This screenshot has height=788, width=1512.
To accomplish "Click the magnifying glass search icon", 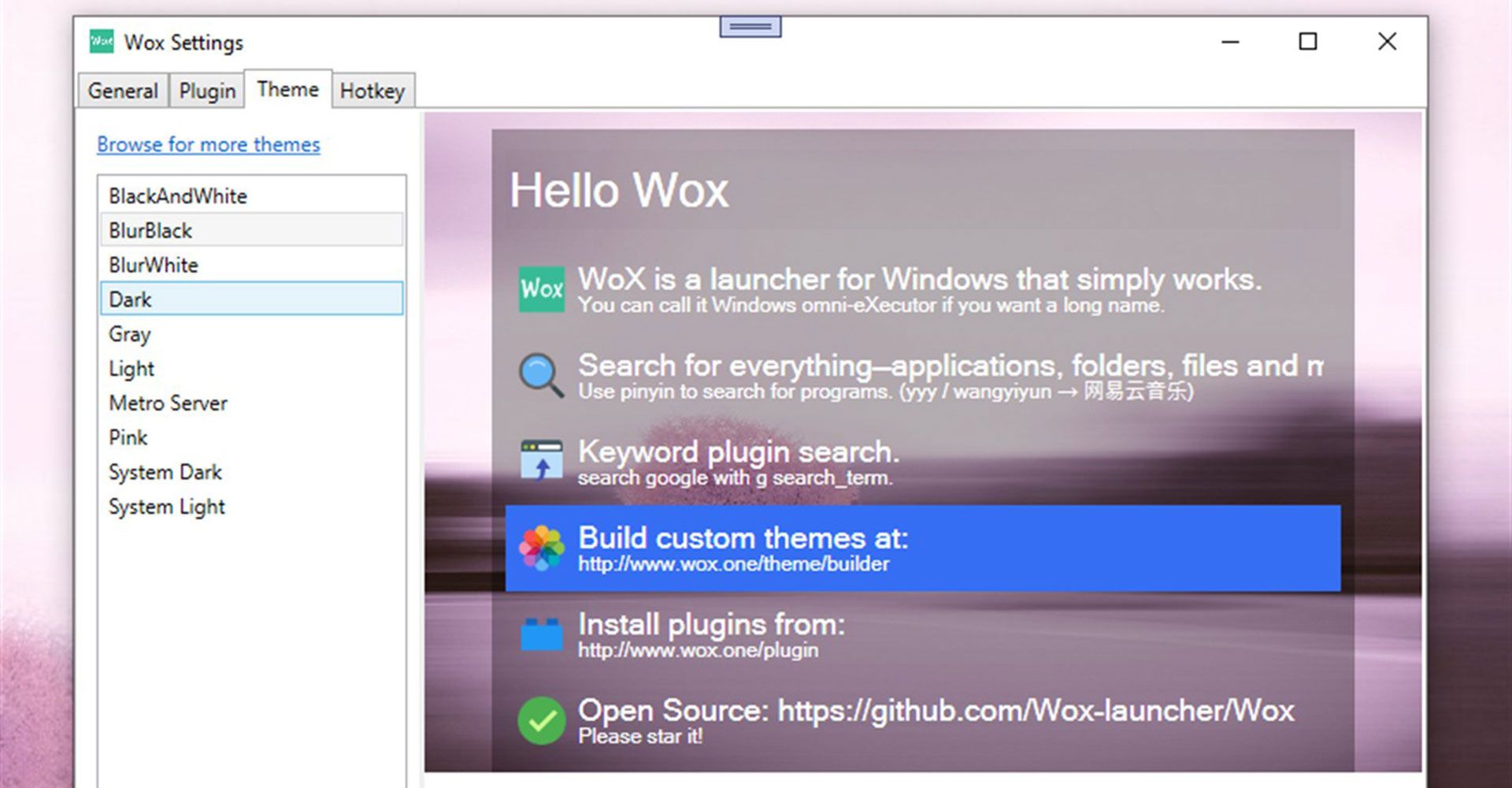I will pyautogui.click(x=541, y=375).
